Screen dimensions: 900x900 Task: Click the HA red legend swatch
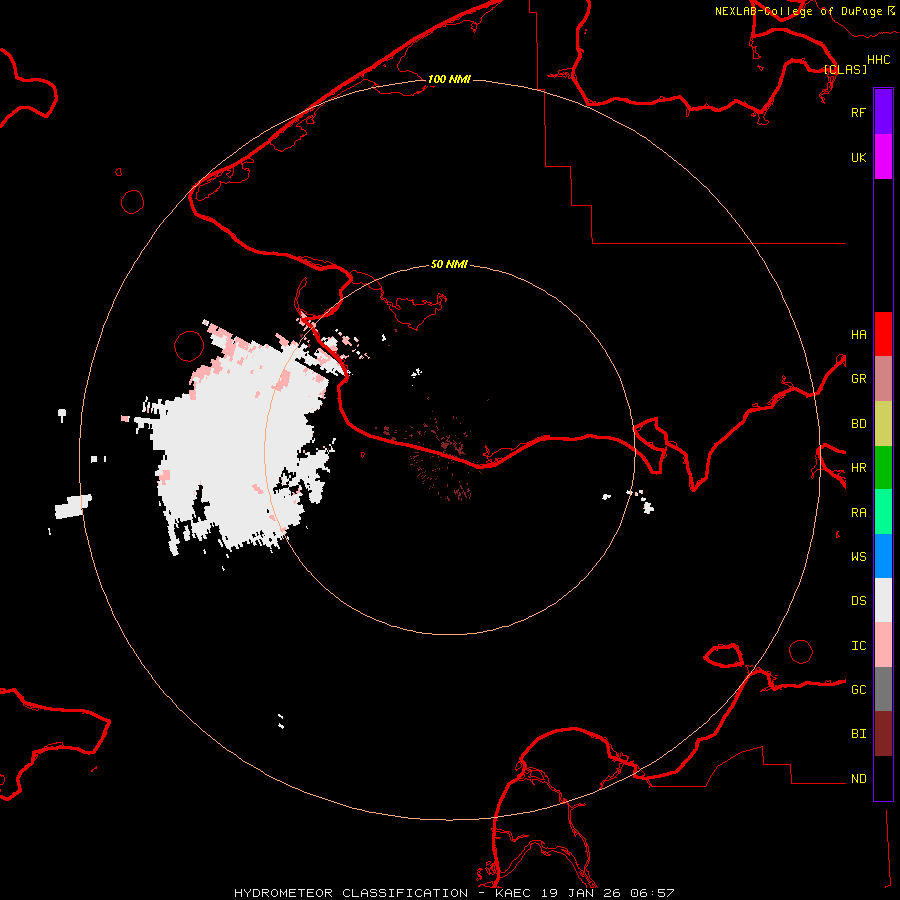[x=883, y=334]
